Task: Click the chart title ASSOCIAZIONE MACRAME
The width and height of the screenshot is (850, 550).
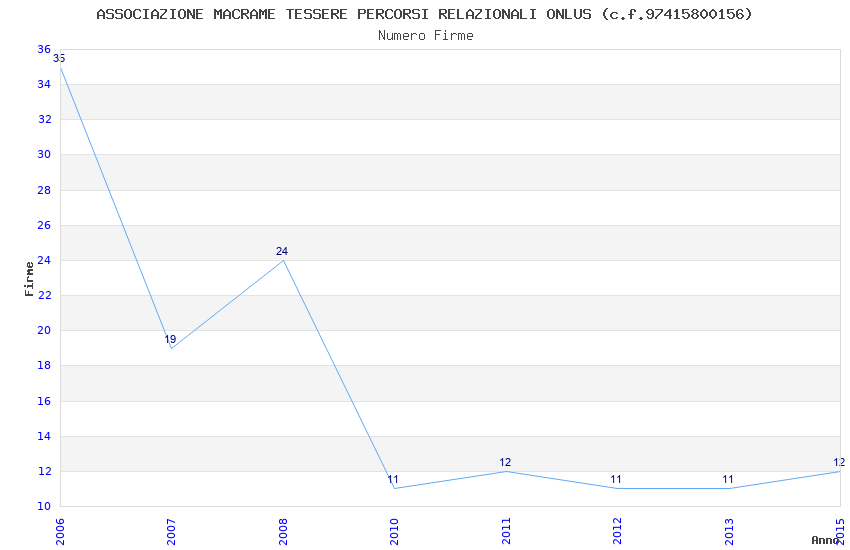Action: [424, 14]
